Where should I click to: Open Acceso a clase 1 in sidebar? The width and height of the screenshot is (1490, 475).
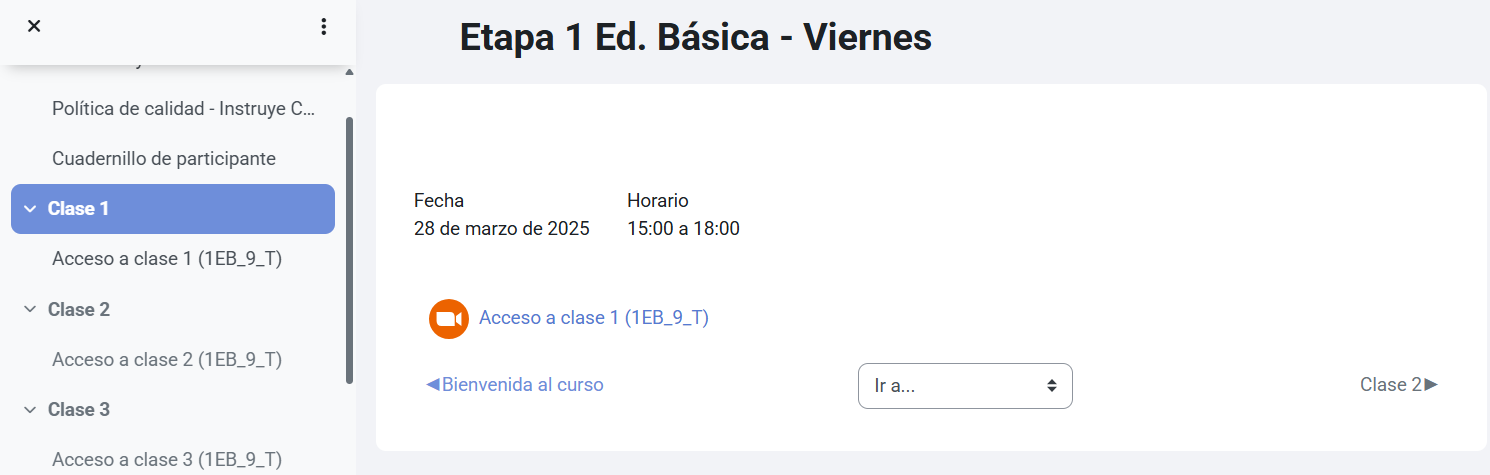pos(167,259)
